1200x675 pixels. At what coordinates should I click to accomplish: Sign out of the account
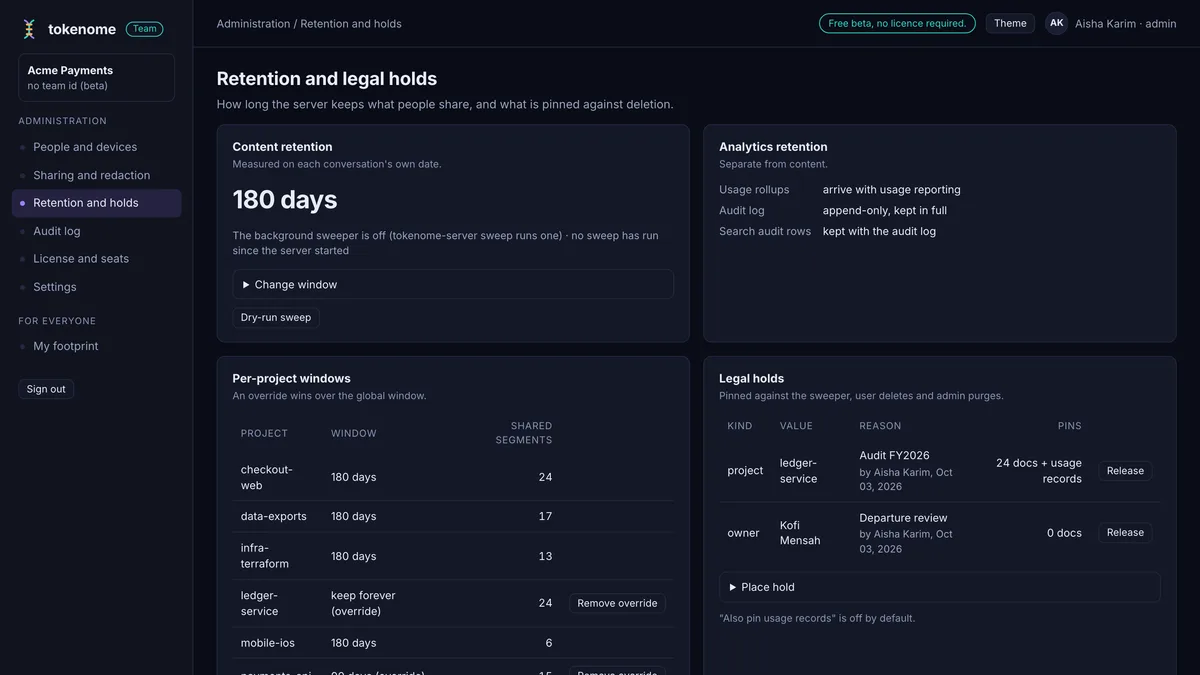(46, 389)
